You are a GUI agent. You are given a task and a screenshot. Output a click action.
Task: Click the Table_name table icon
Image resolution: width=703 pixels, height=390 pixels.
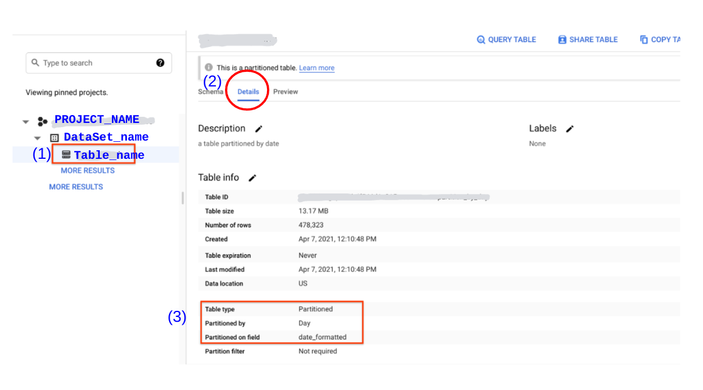point(66,155)
